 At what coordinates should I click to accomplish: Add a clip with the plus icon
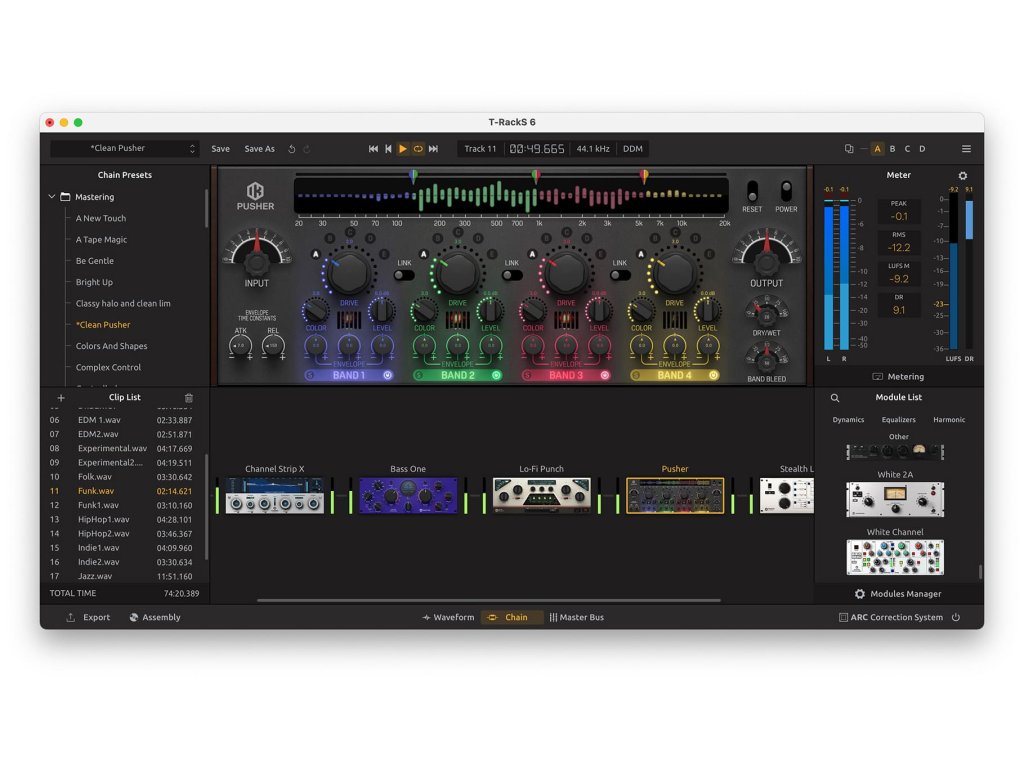coord(61,398)
